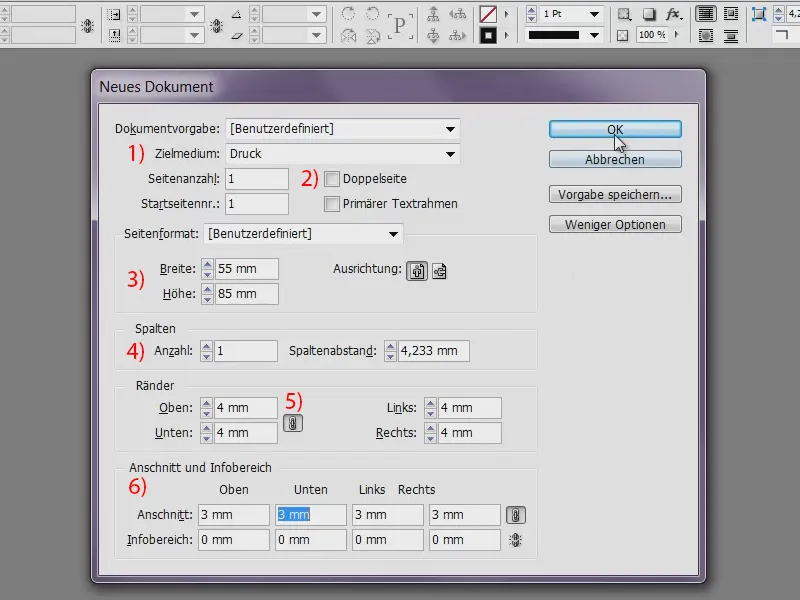Viewport: 800px width, 600px height.
Task: Click the blue frame fitting icon
Action: pyautogui.click(x=759, y=14)
